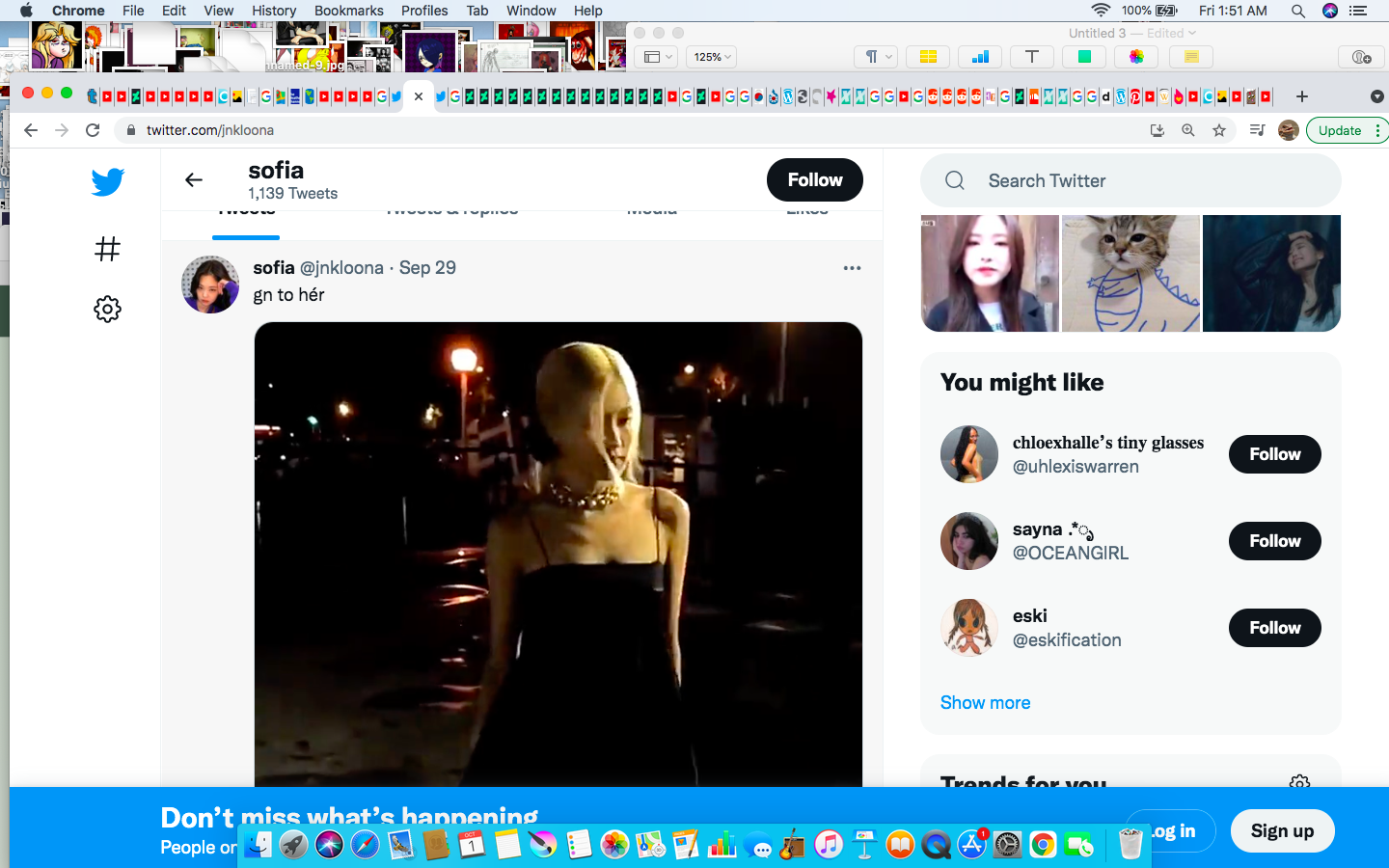Follow sayna @OCEANGIRL

[x=1275, y=541]
